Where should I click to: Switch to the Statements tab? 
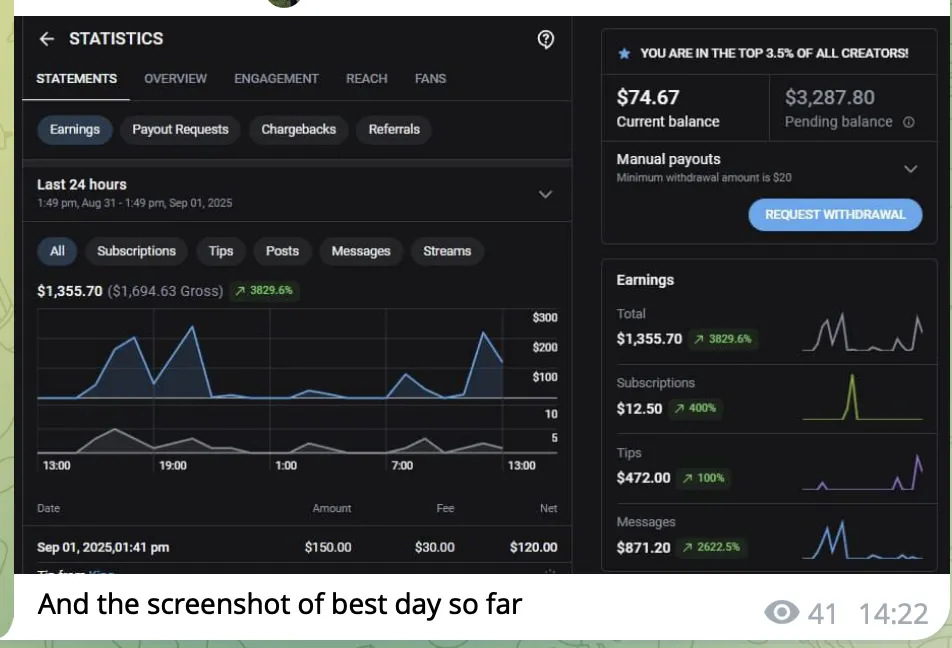(x=76, y=78)
